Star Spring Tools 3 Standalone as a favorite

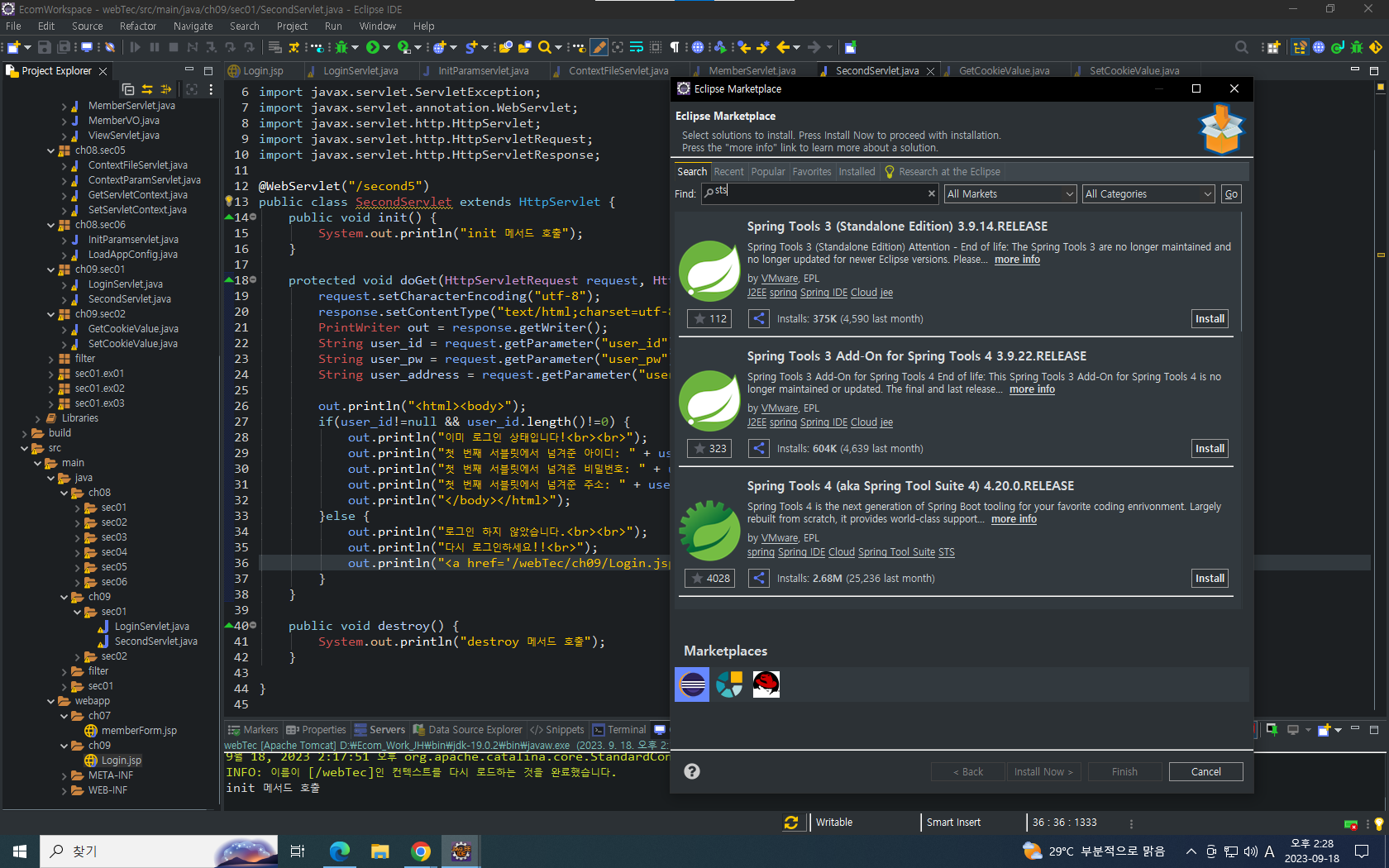[x=709, y=318]
